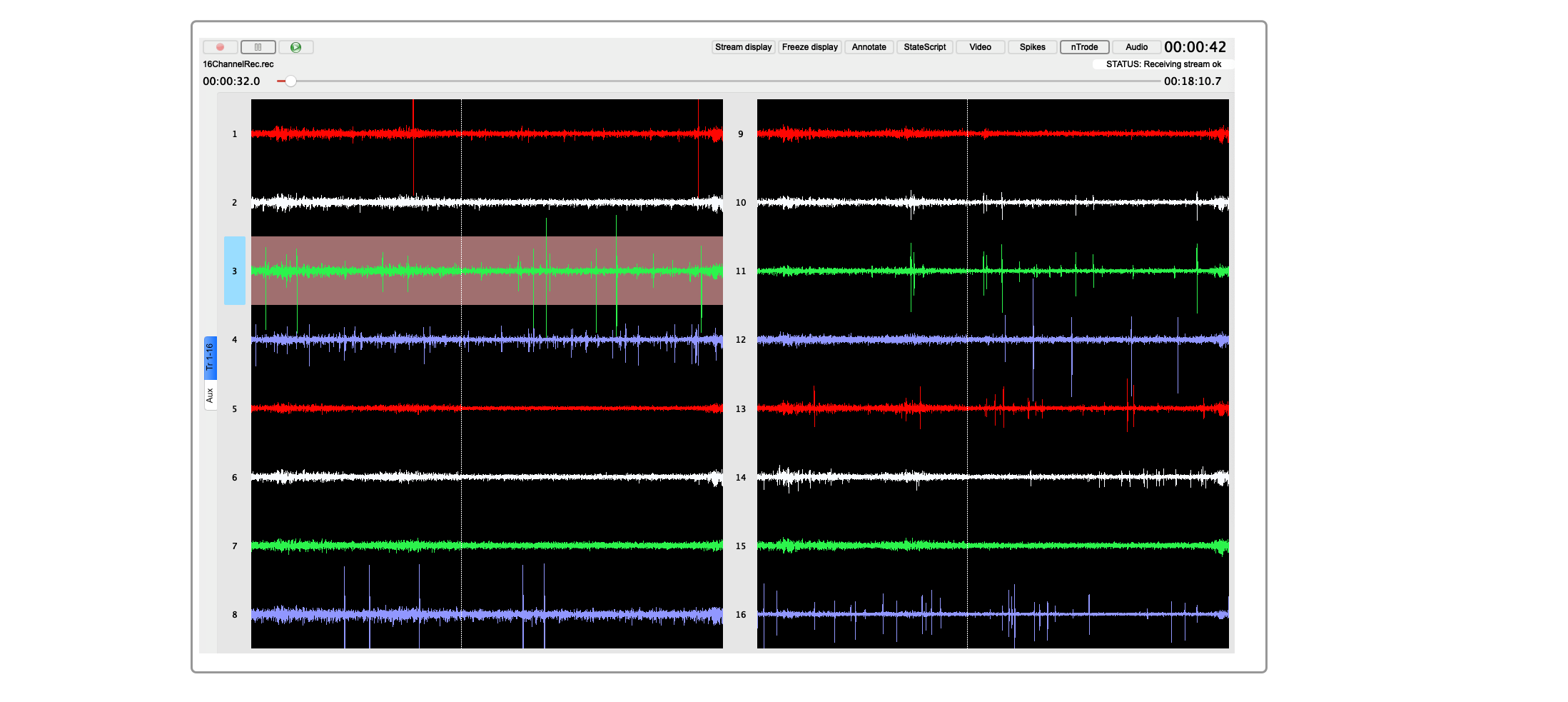Click the red record button

pyautogui.click(x=221, y=47)
